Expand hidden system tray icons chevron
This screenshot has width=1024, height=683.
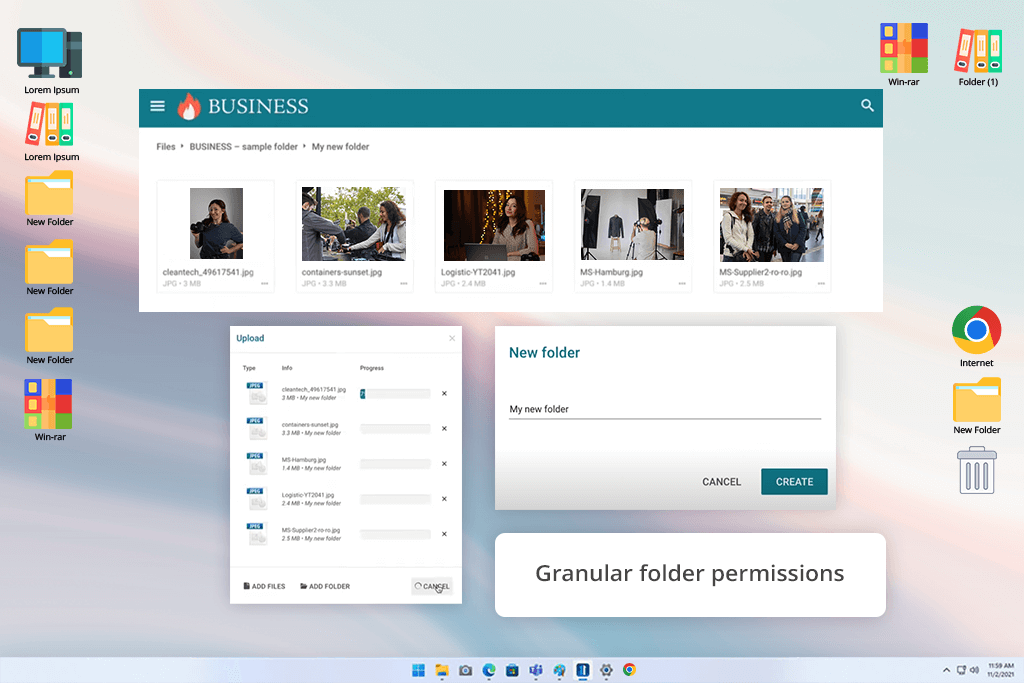(x=946, y=670)
